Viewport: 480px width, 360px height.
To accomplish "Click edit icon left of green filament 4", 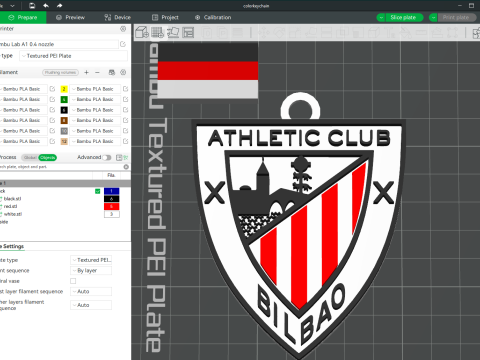I will pyautogui.click(x=52, y=99).
